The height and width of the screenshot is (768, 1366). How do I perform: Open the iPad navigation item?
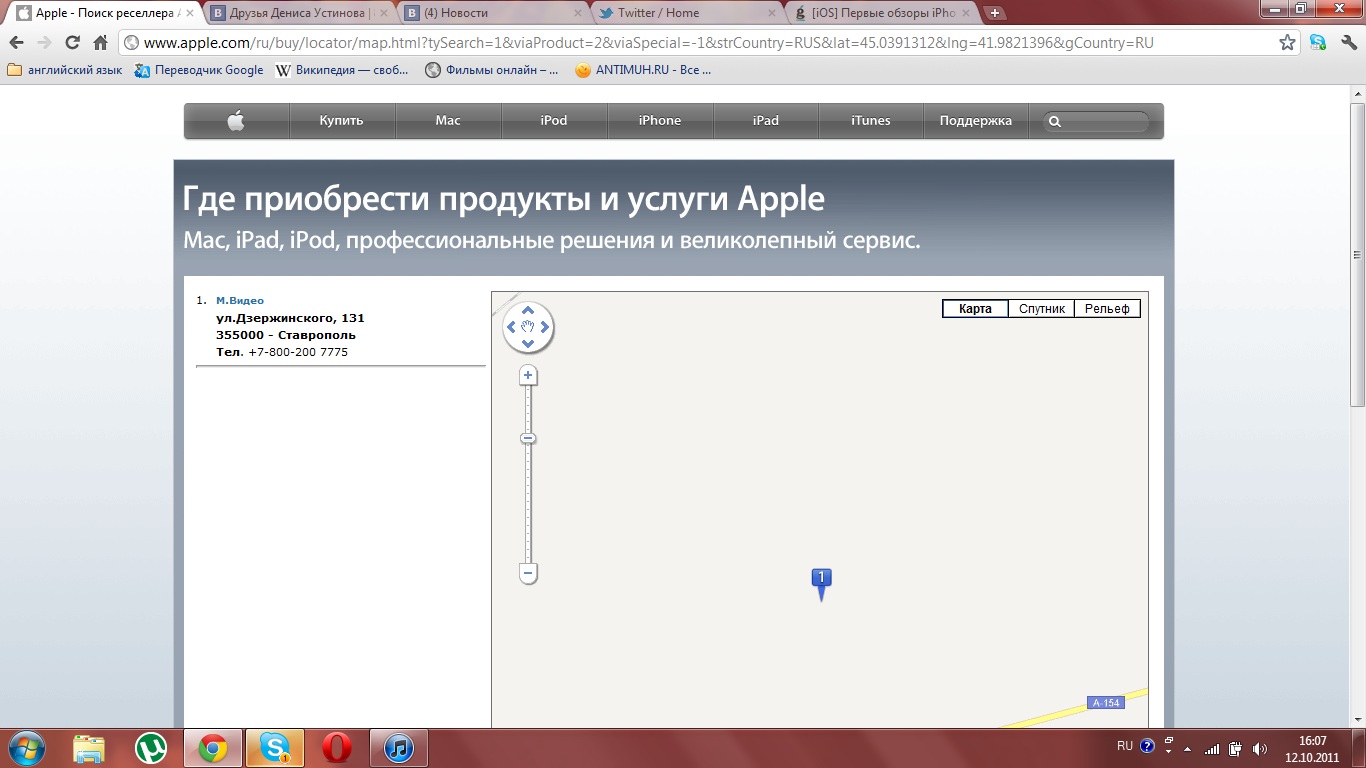[x=766, y=121]
